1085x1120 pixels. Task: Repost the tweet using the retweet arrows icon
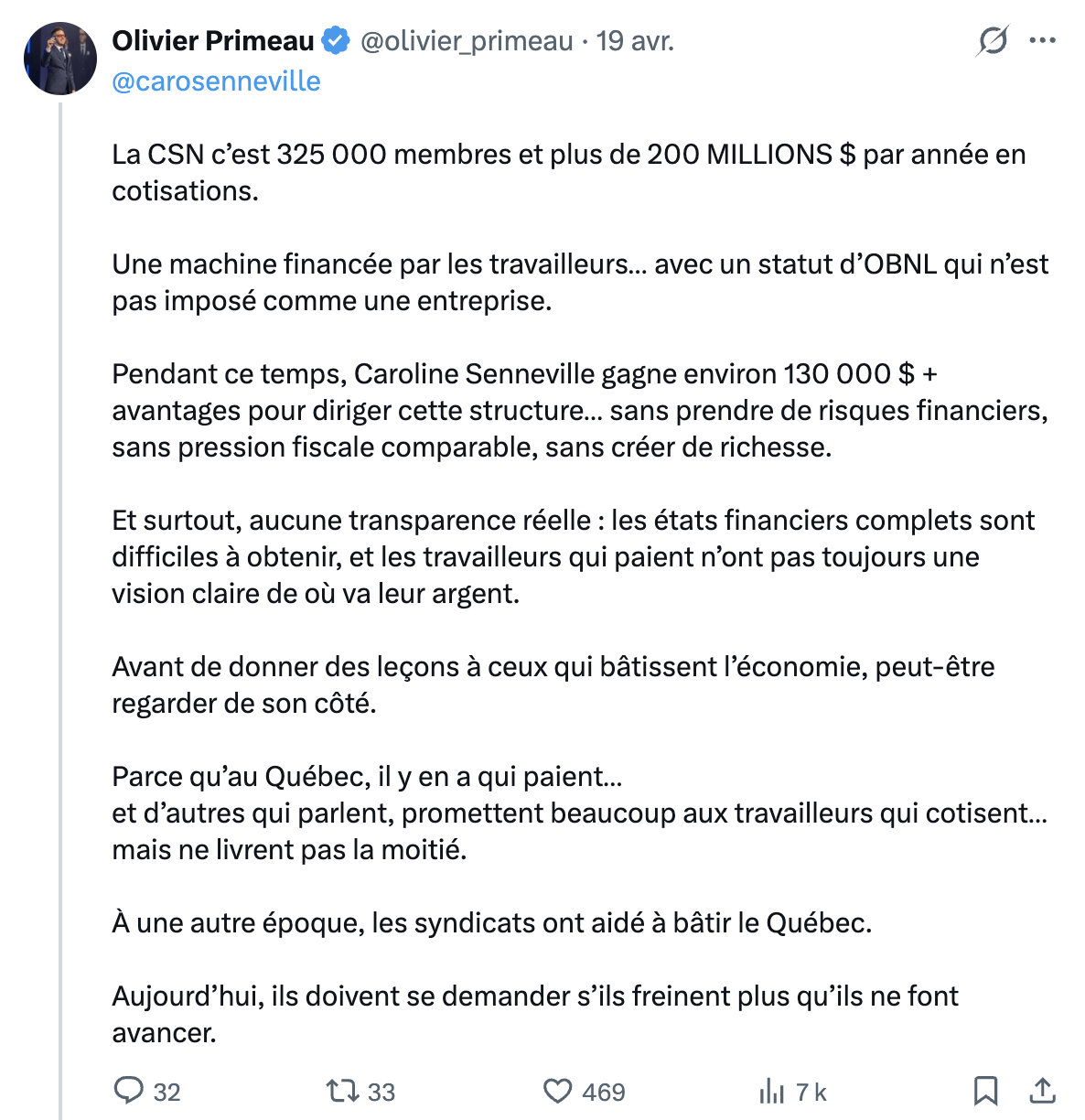pyautogui.click(x=342, y=1091)
